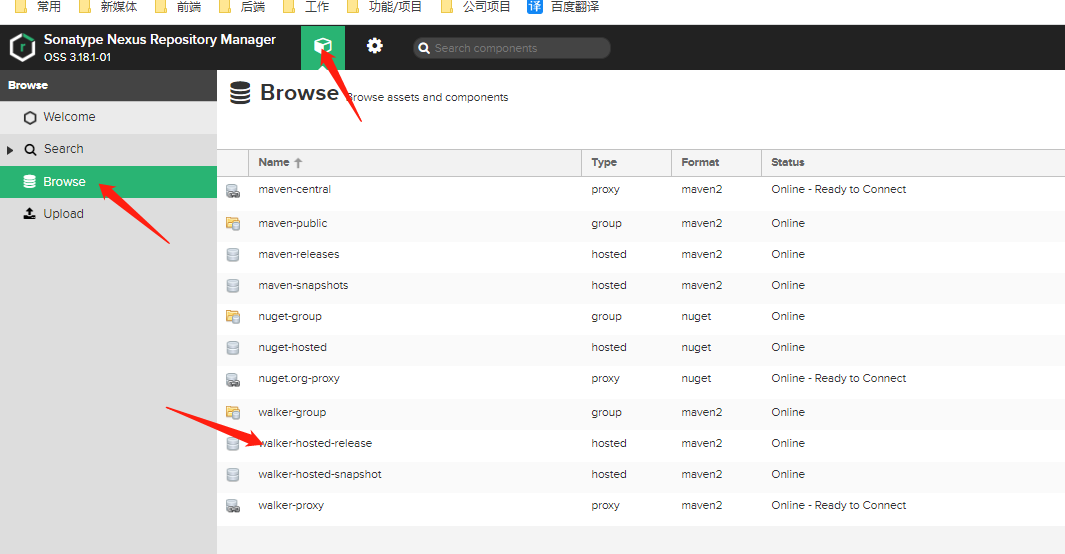Click the nuget-group folder icon
1065x554 pixels.
(233, 316)
